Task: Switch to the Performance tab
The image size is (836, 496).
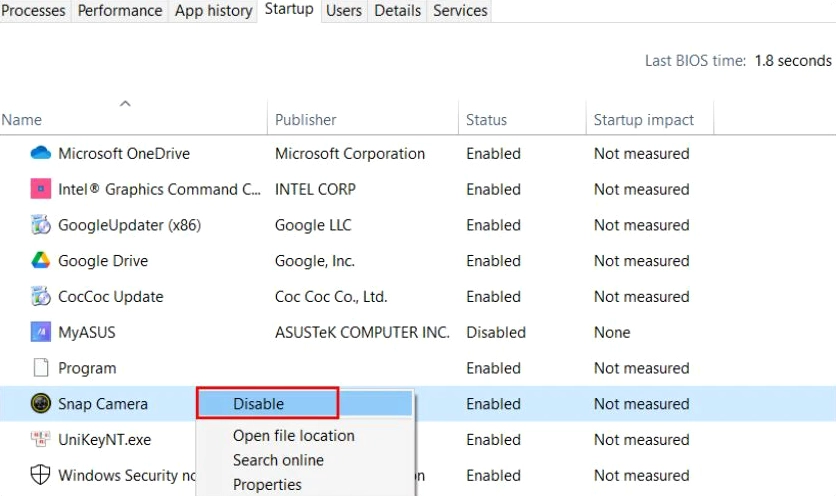Action: (120, 11)
